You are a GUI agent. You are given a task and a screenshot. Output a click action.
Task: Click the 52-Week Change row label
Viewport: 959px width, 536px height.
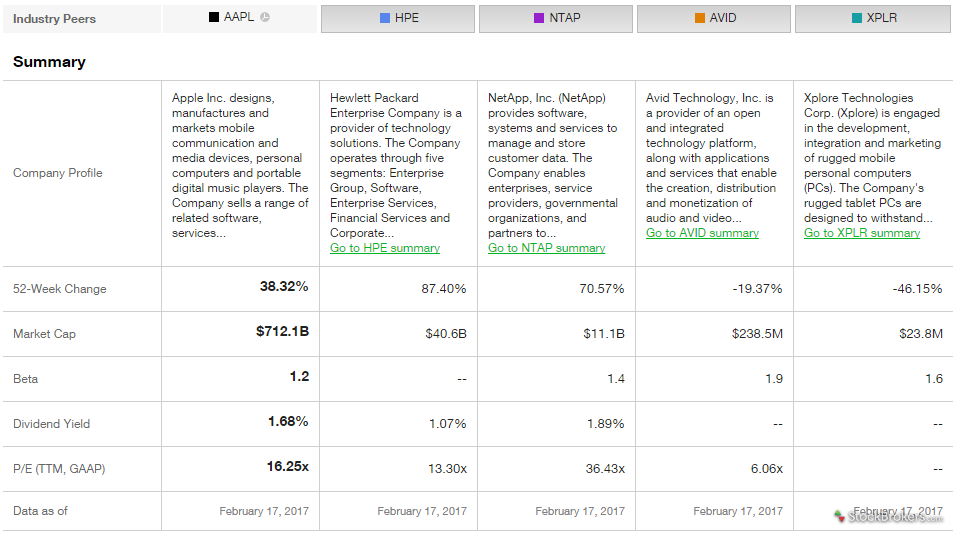click(x=59, y=289)
